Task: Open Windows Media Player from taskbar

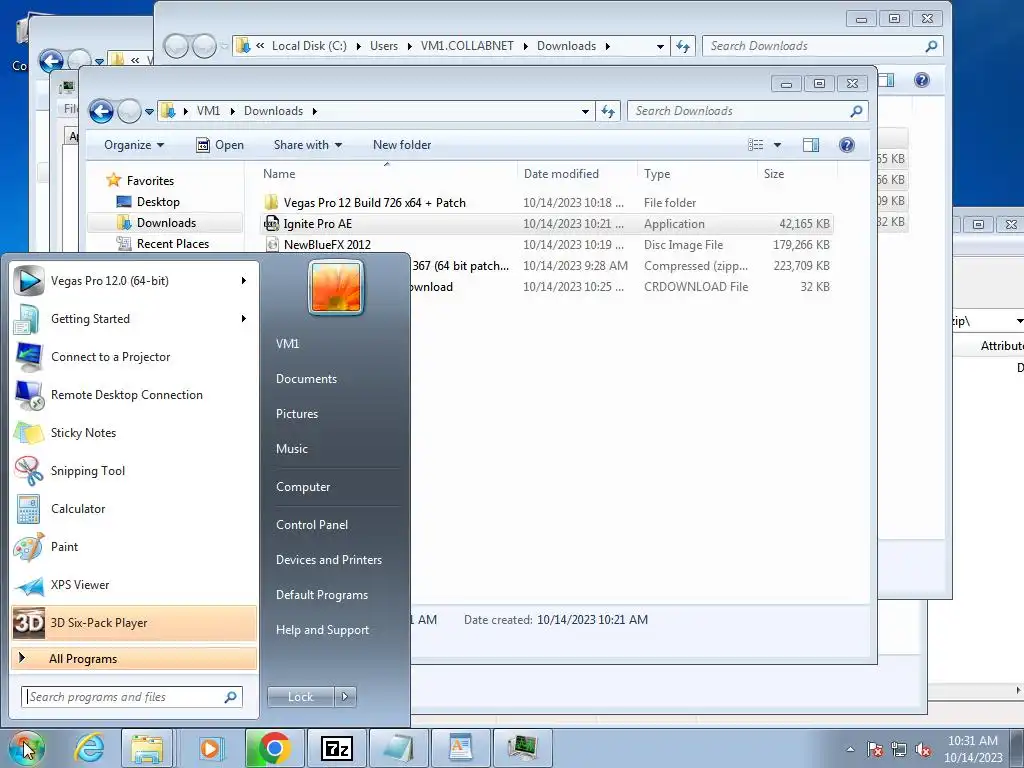Action: pyautogui.click(x=210, y=748)
